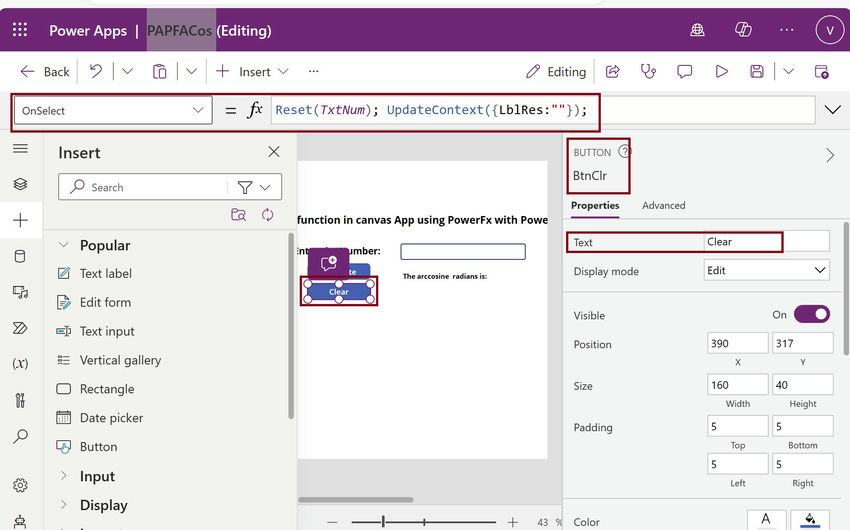The height and width of the screenshot is (530, 850).
Task: Click the Editing mode button
Action: click(x=556, y=72)
